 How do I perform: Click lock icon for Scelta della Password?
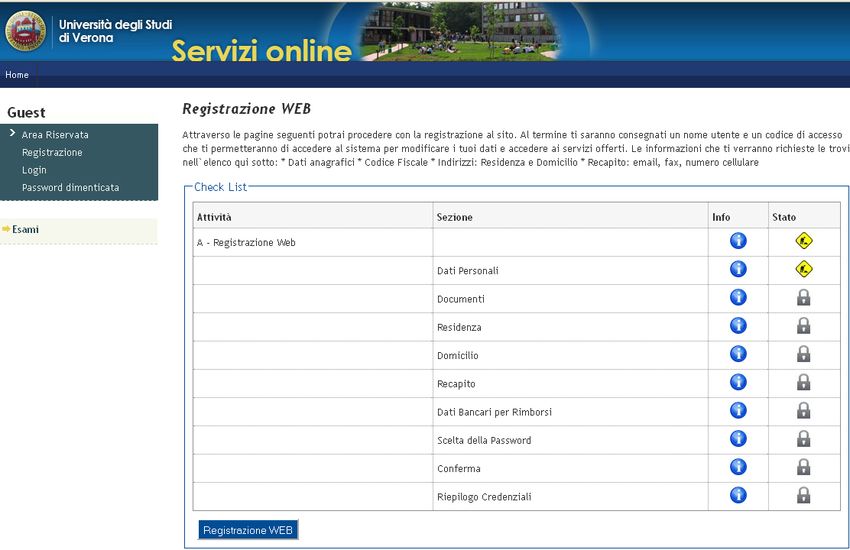click(803, 439)
